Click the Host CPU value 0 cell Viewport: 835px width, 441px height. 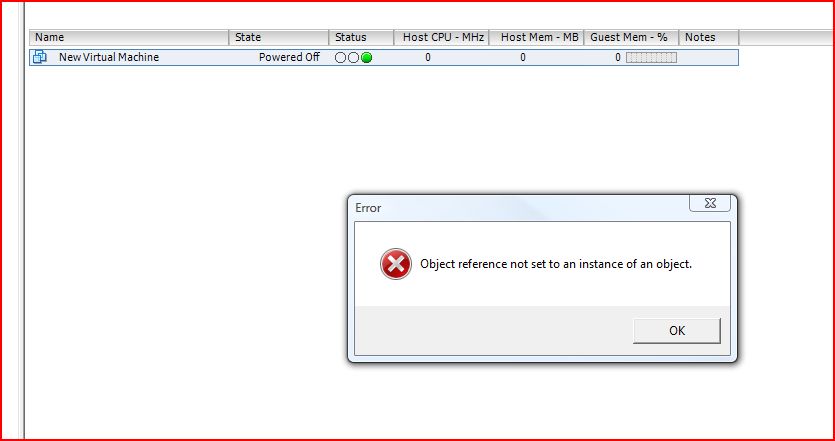tap(428, 58)
